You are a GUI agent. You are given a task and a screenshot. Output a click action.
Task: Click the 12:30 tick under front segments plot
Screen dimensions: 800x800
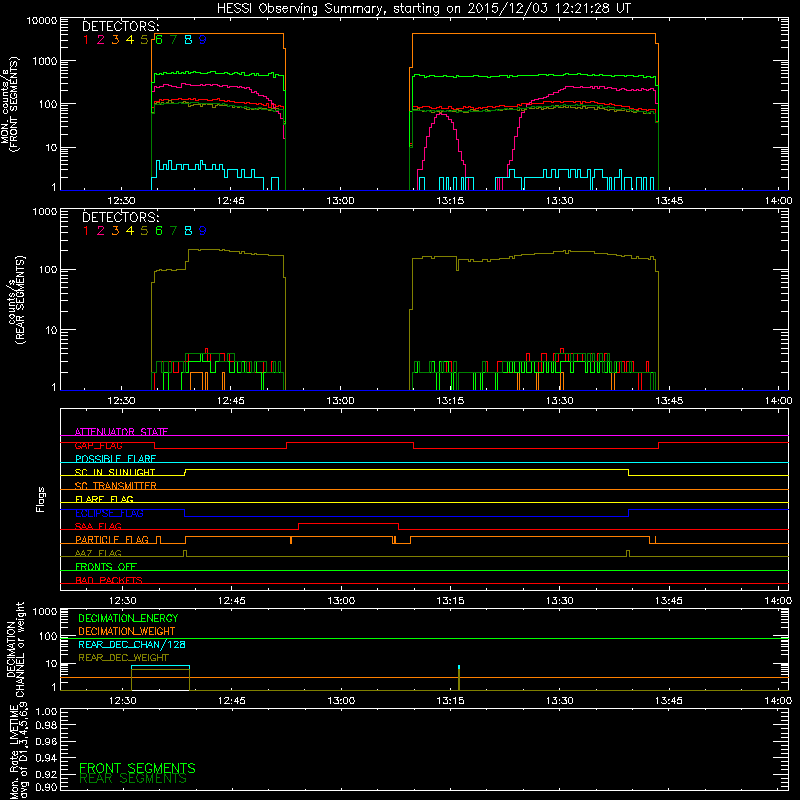point(121,201)
